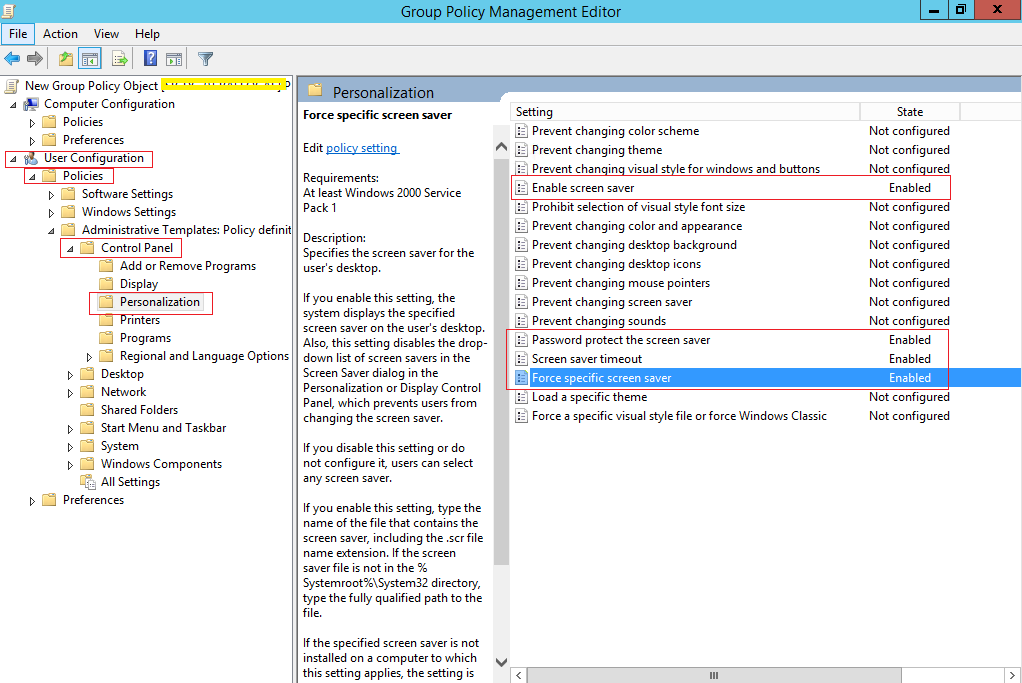Expand the Software Settings node

pos(51,195)
